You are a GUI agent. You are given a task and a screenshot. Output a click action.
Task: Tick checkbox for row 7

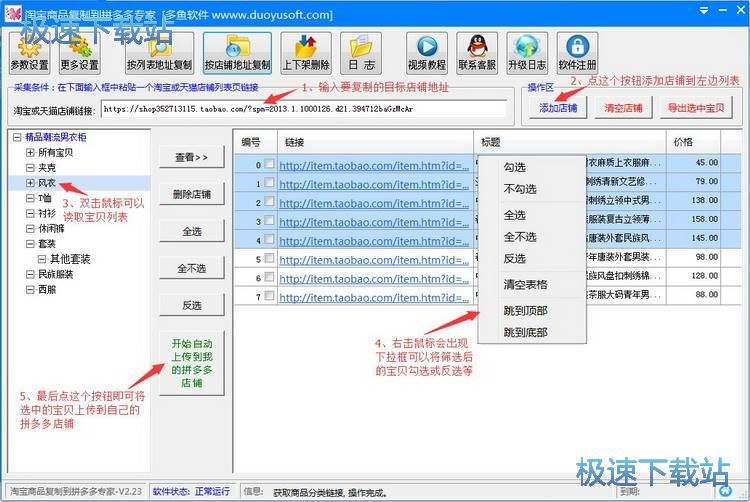tap(269, 296)
